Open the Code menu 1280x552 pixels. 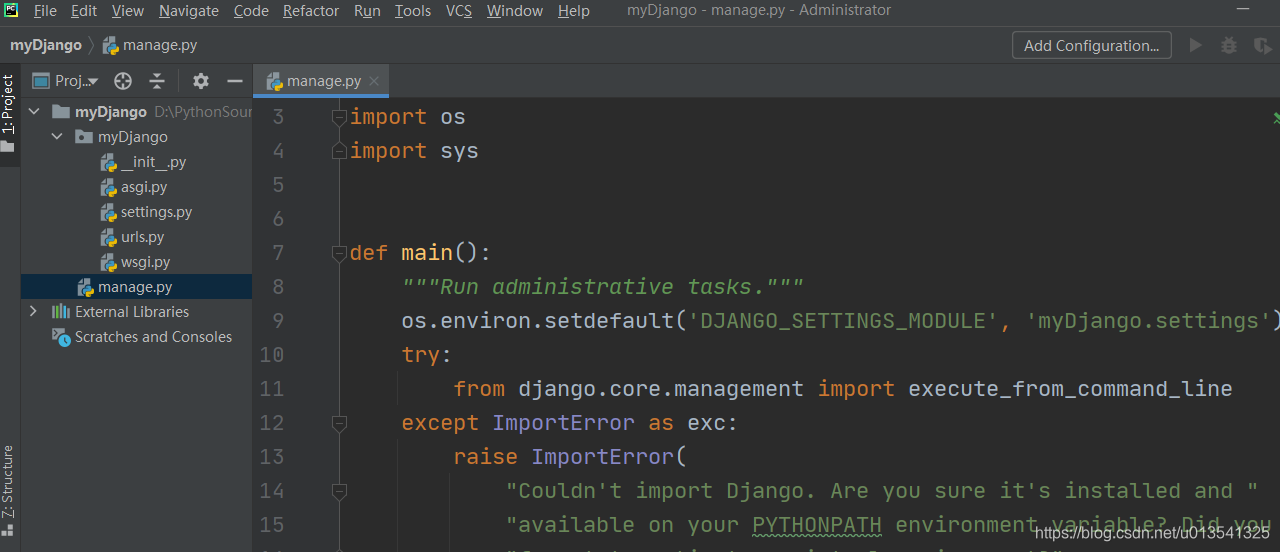(251, 11)
